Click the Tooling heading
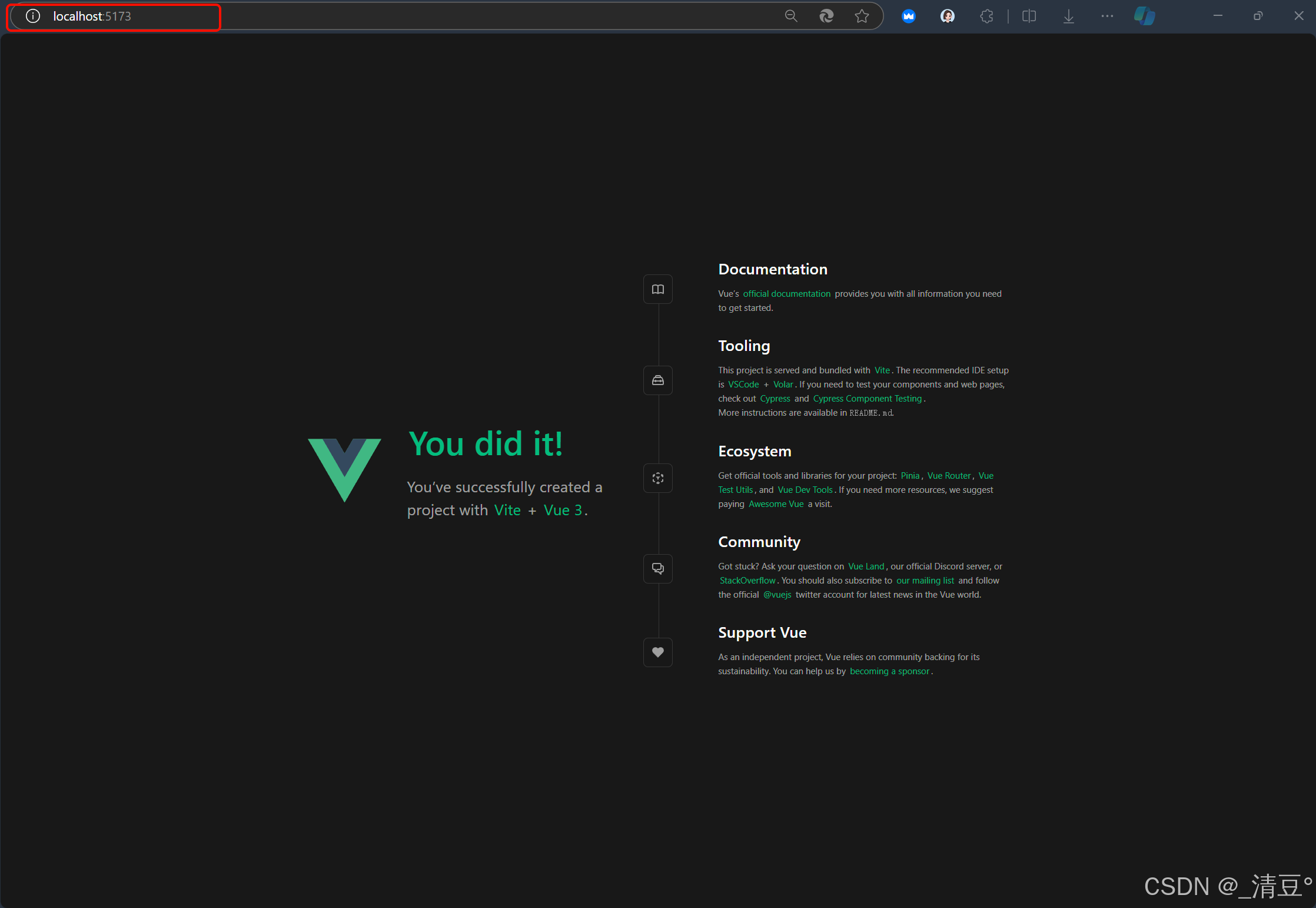 tap(744, 346)
